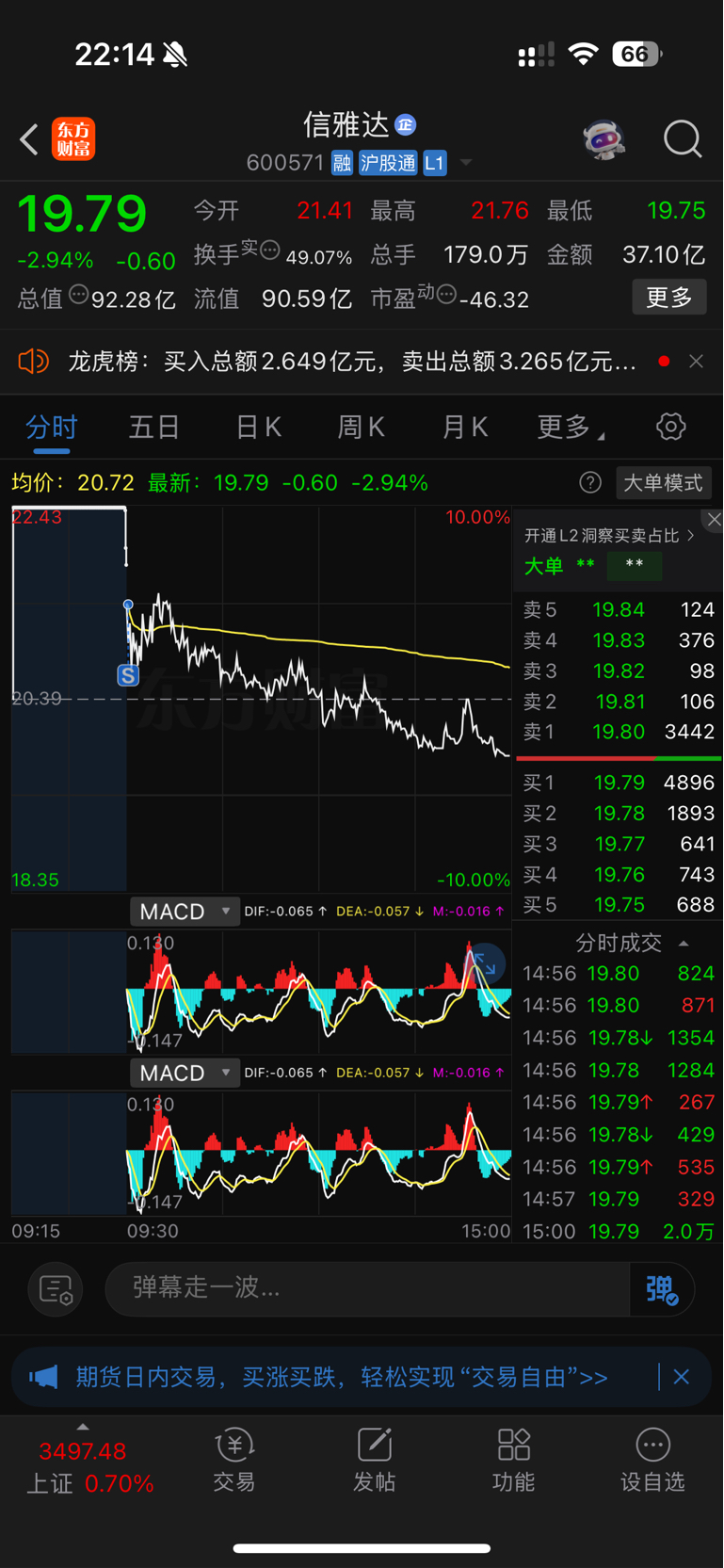Screen dimensions: 724x1568
Task: Toggle the 弹 bullet comments switch
Action: tap(662, 1289)
